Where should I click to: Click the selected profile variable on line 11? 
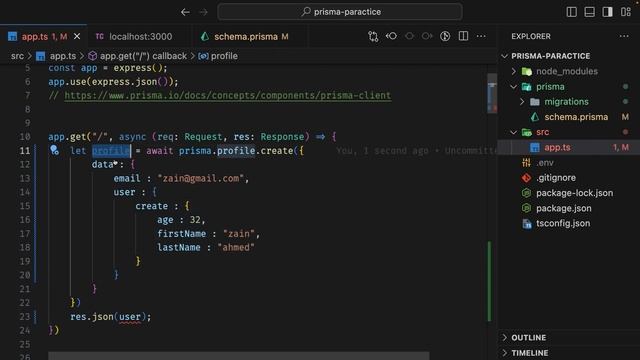click(111, 151)
